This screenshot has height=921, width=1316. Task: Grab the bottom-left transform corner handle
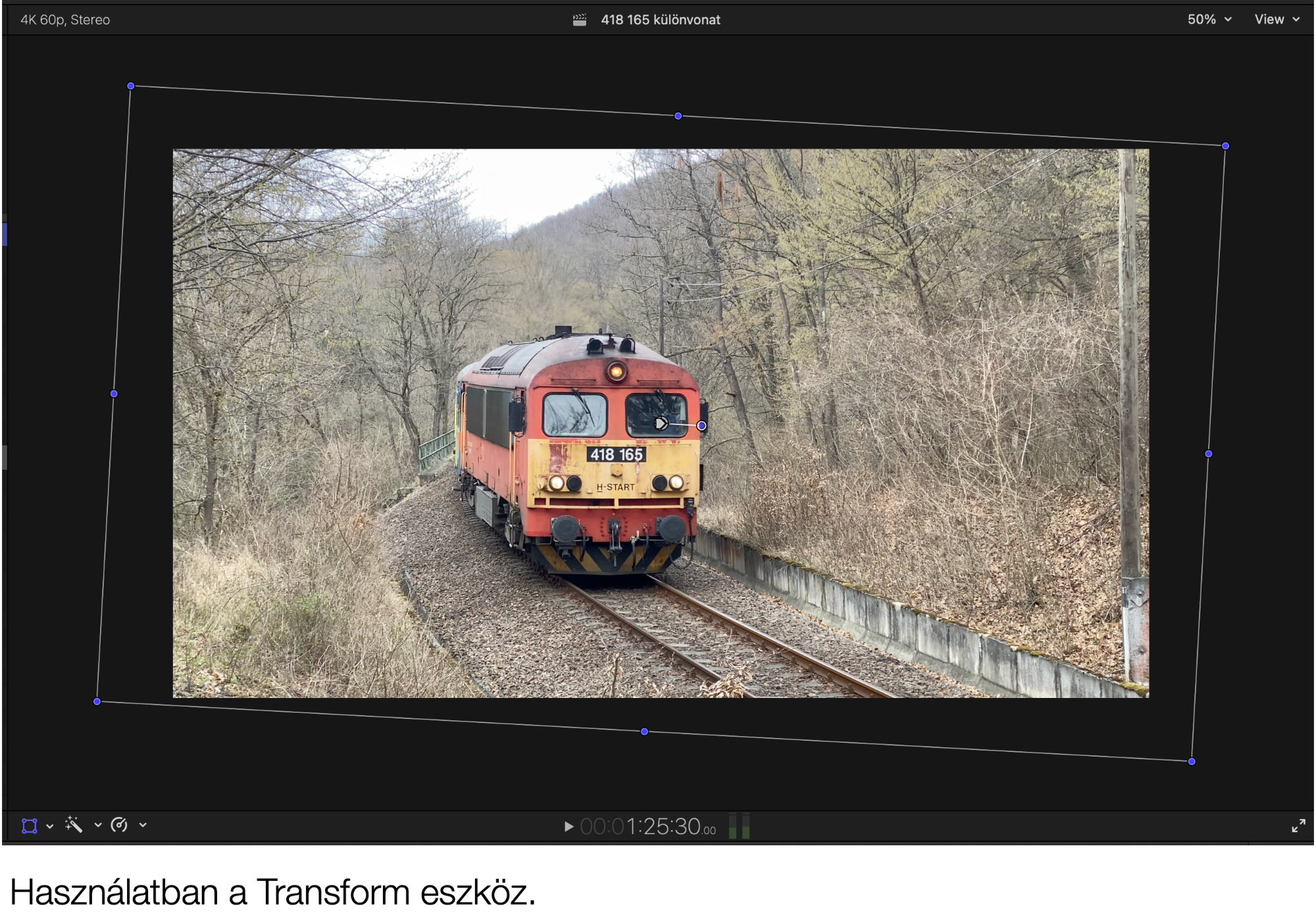coord(97,702)
